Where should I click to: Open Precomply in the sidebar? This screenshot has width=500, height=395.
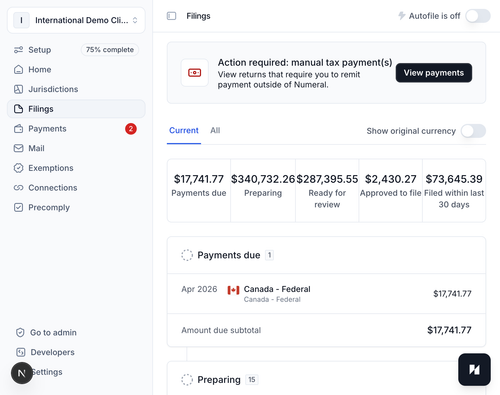[x=76, y=207]
